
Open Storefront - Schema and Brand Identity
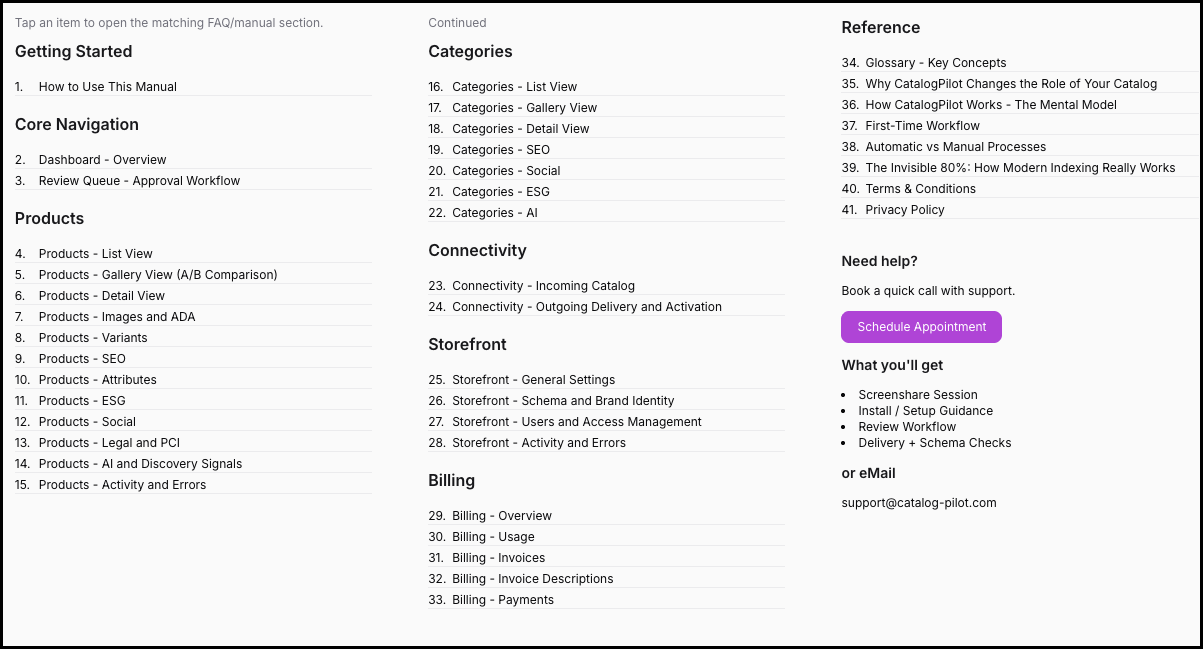tap(563, 401)
